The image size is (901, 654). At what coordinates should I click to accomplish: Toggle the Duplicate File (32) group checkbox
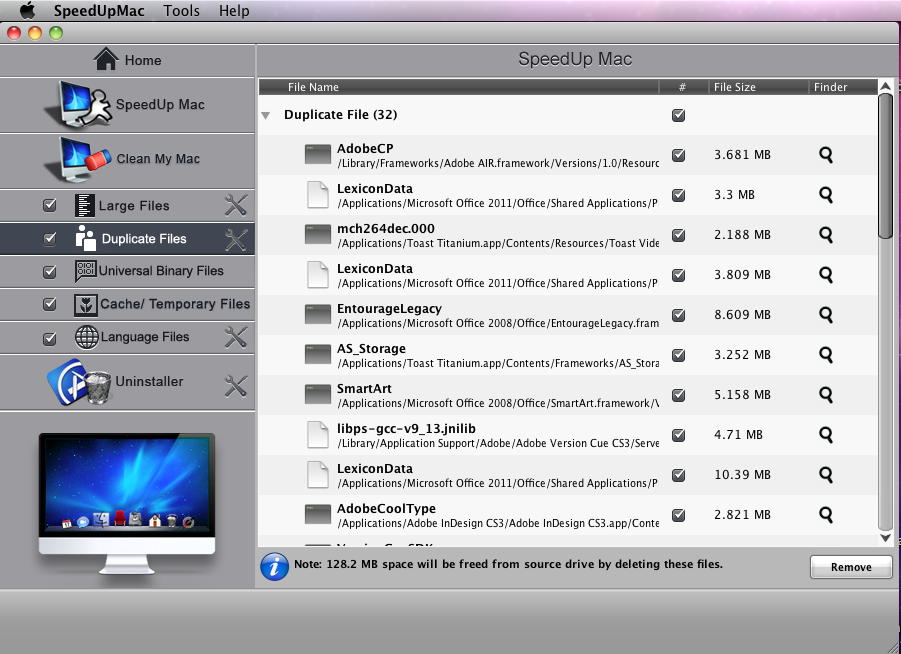(x=679, y=115)
